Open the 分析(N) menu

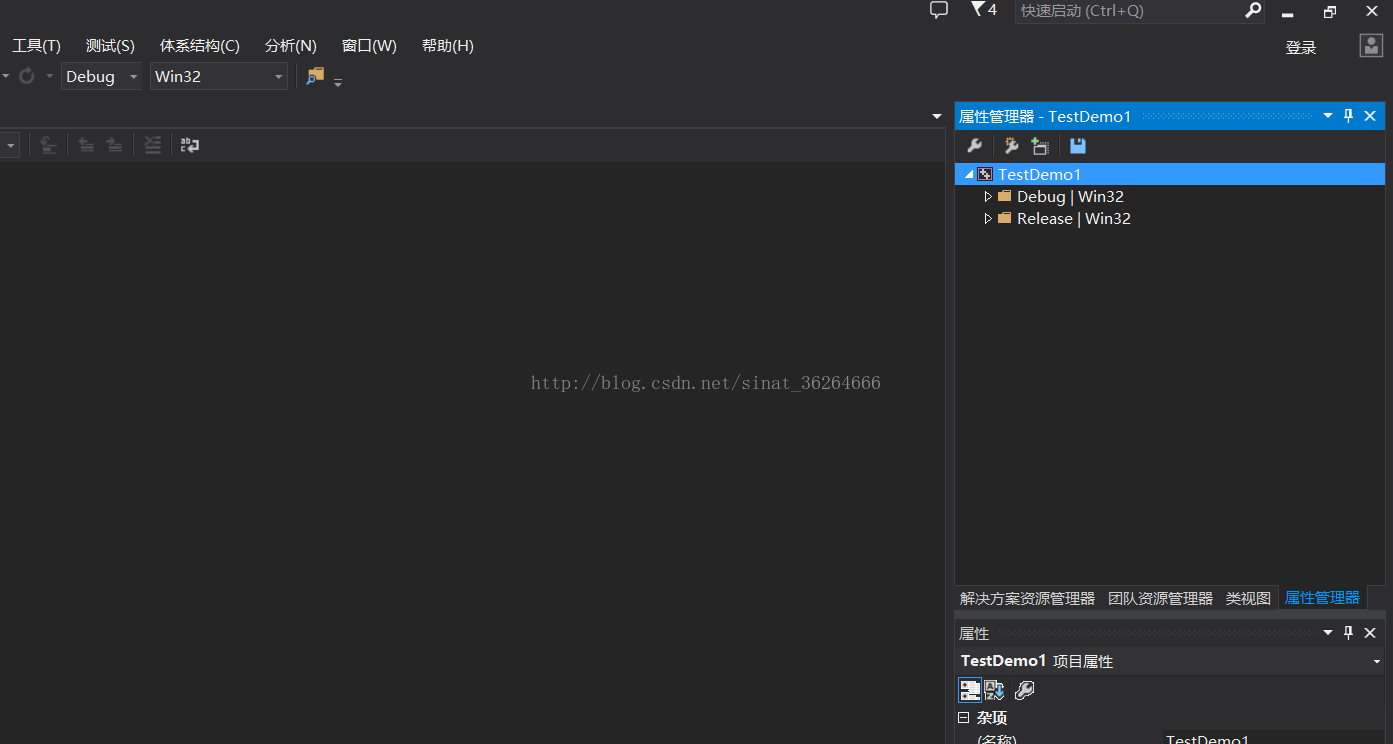click(x=291, y=46)
